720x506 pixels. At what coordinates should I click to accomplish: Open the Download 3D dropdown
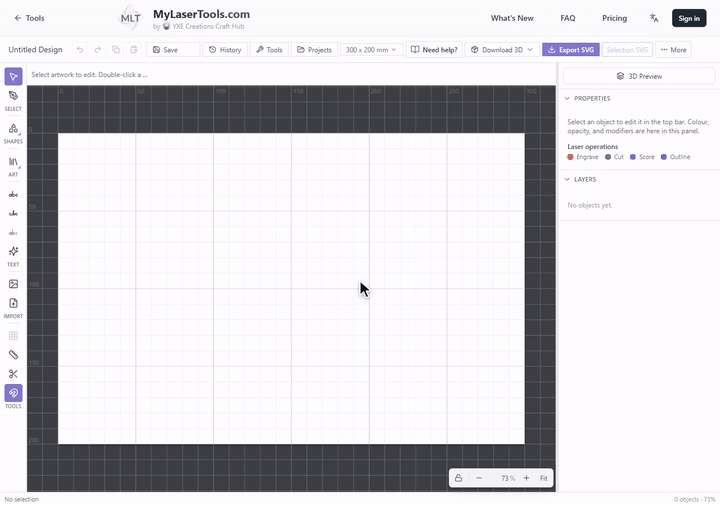502,50
